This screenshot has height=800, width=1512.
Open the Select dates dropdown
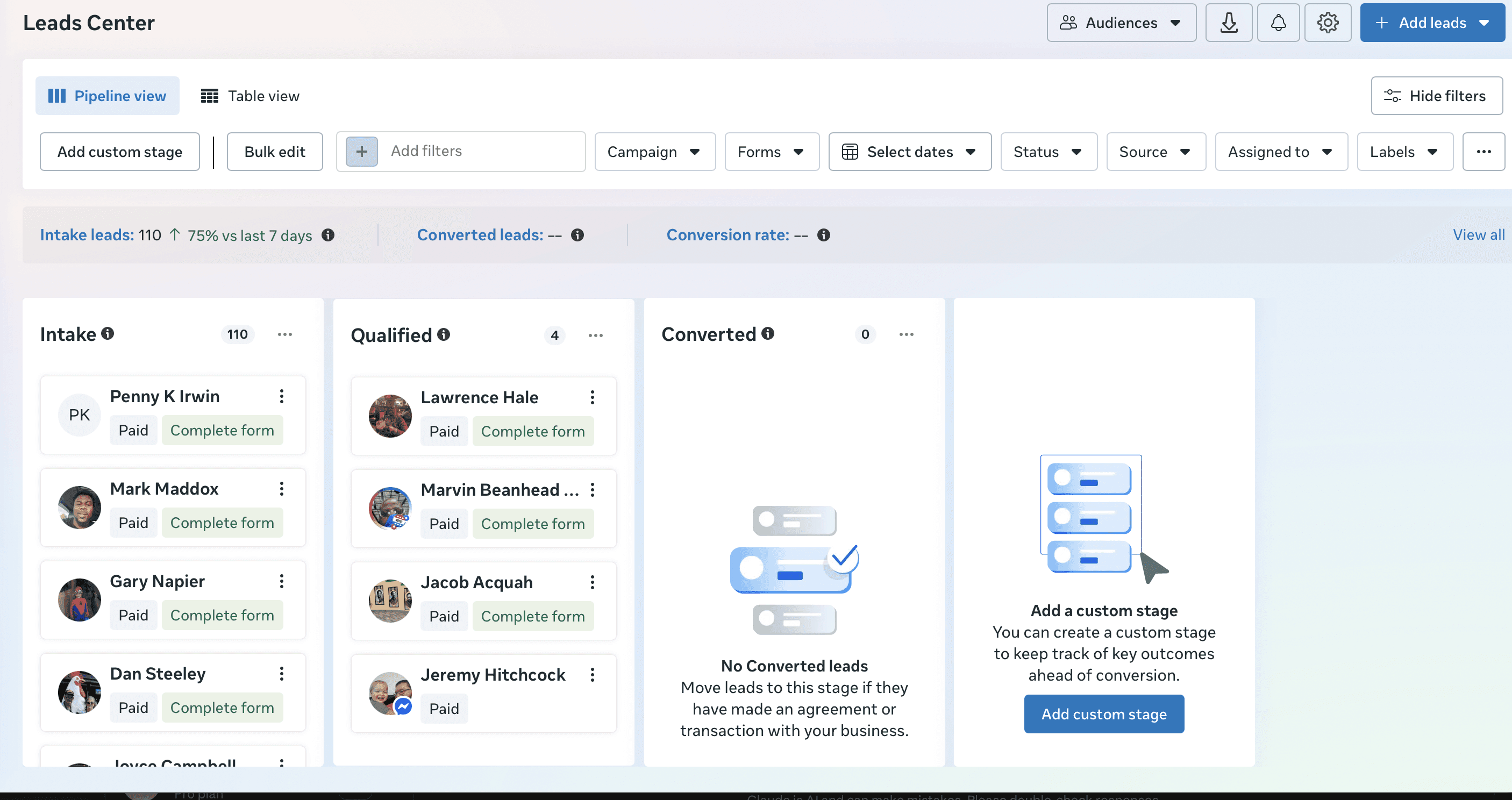click(x=909, y=152)
